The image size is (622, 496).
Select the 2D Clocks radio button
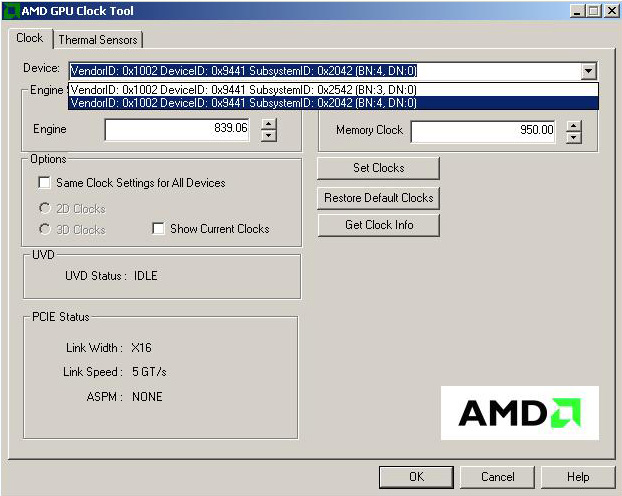(45, 209)
